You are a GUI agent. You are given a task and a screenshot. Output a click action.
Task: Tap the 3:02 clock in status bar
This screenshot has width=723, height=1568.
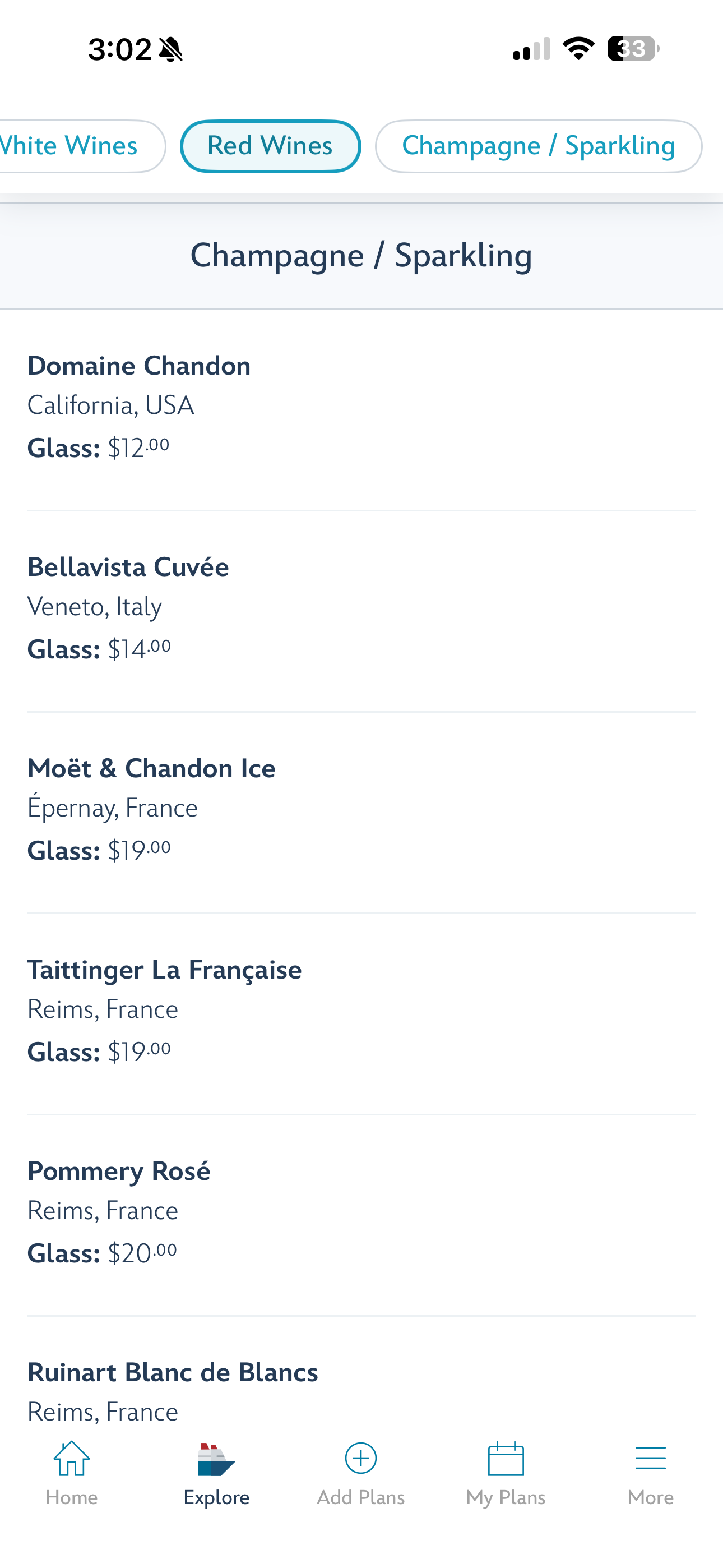(x=119, y=50)
